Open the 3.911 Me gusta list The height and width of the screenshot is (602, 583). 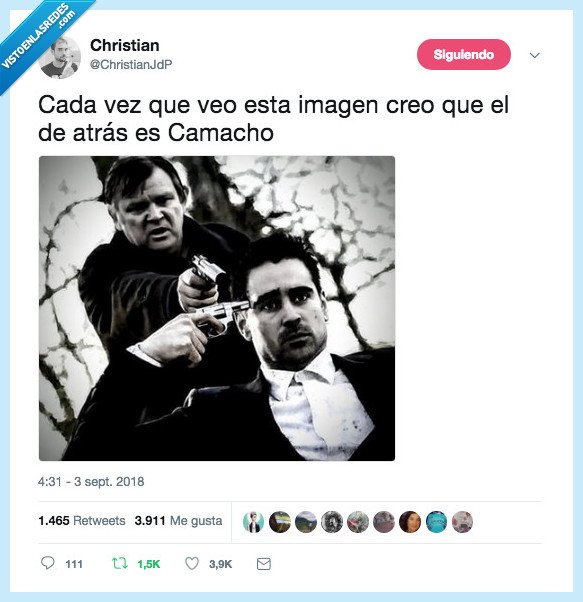[178, 521]
